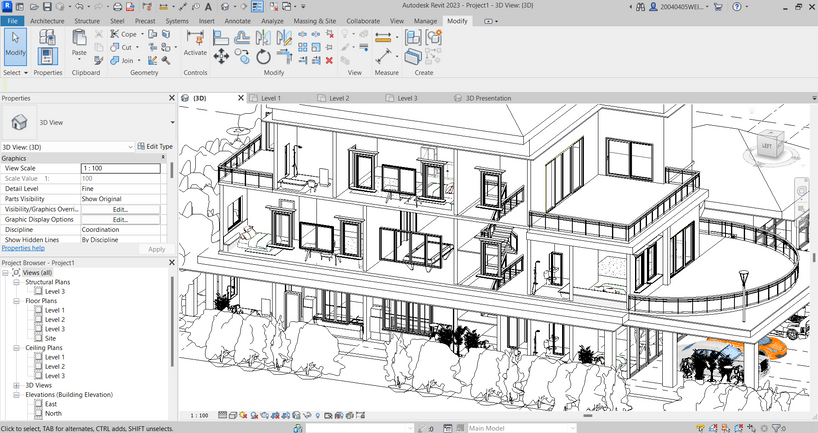Screen dimensions: 818x433
Task: Click the red Delete icon in Modify panel
Action: point(329,61)
